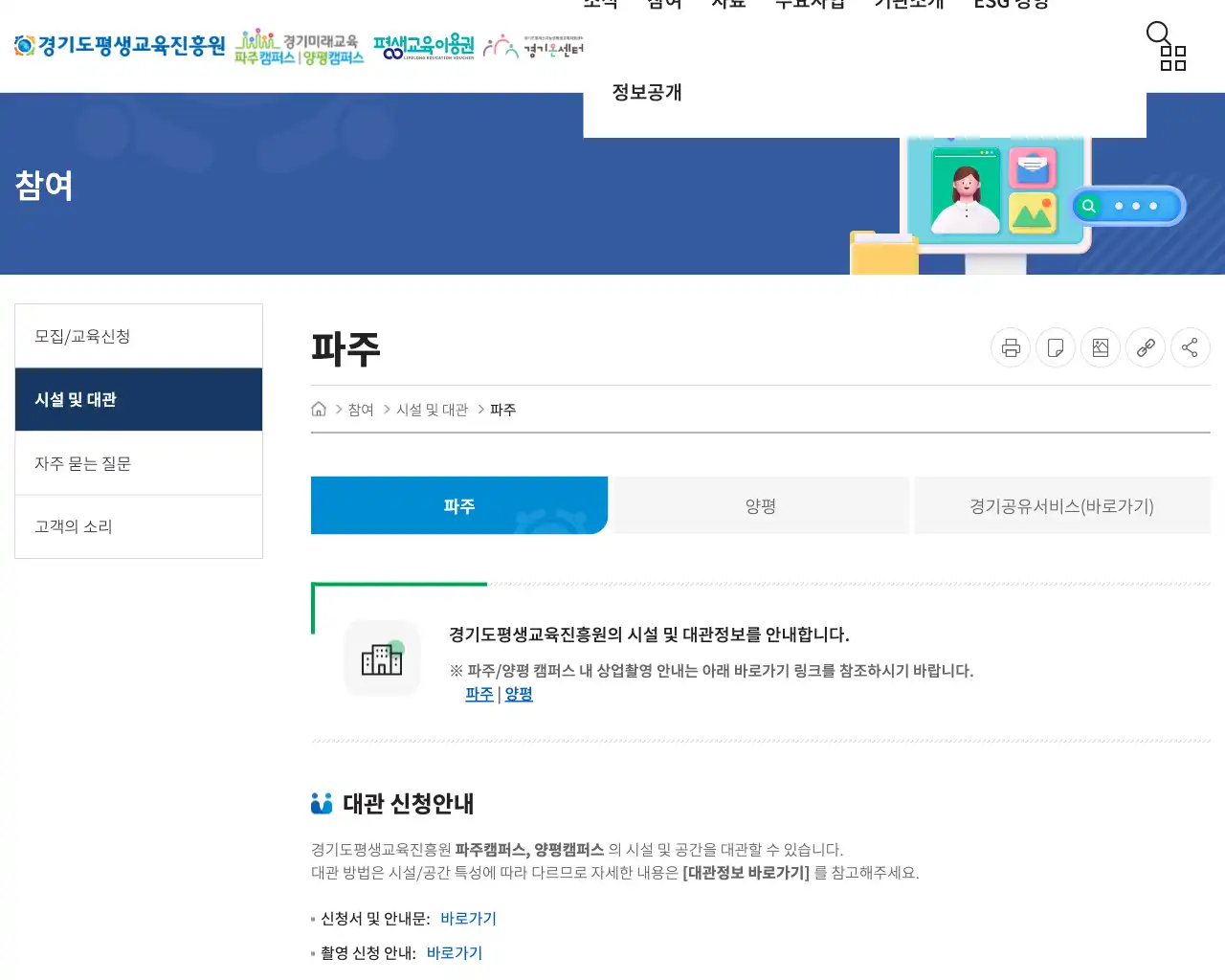Click the note/memo icon near the title

click(x=1056, y=347)
